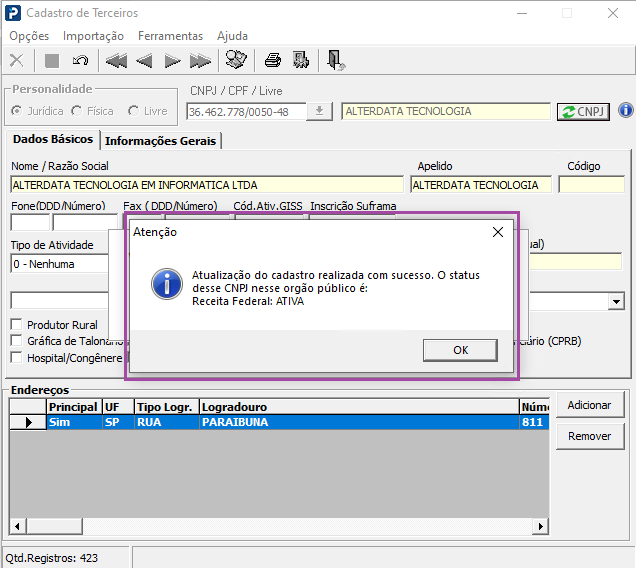Click the ALTERDATA TECNOLOGIA name field beside CNPJ
Screen dimensions: 636x568
446,112
